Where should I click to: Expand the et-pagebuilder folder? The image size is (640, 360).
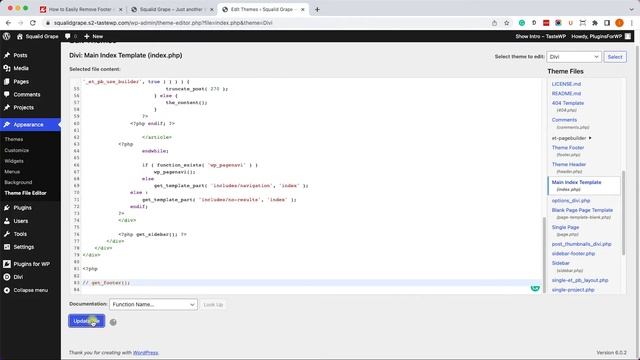pyautogui.click(x=571, y=138)
